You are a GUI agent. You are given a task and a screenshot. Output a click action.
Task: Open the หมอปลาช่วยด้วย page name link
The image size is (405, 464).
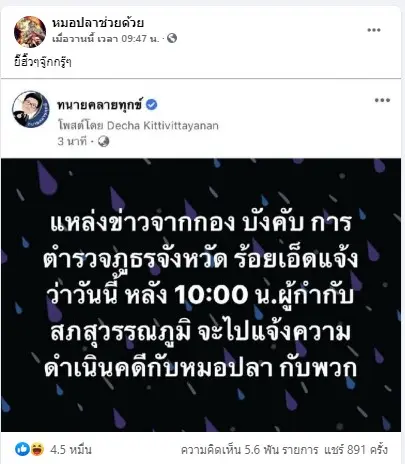[x=98, y=23]
